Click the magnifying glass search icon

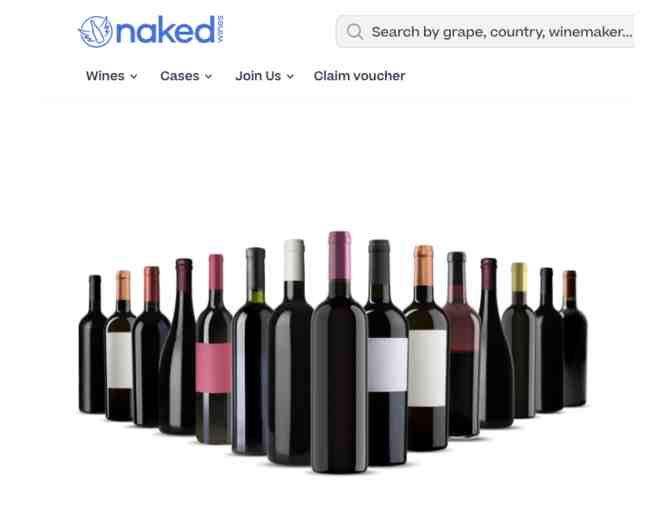(355, 32)
